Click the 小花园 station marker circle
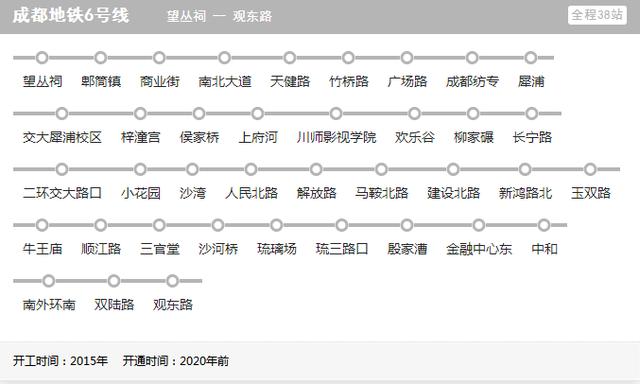The image size is (640, 384). pyautogui.click(x=140, y=169)
